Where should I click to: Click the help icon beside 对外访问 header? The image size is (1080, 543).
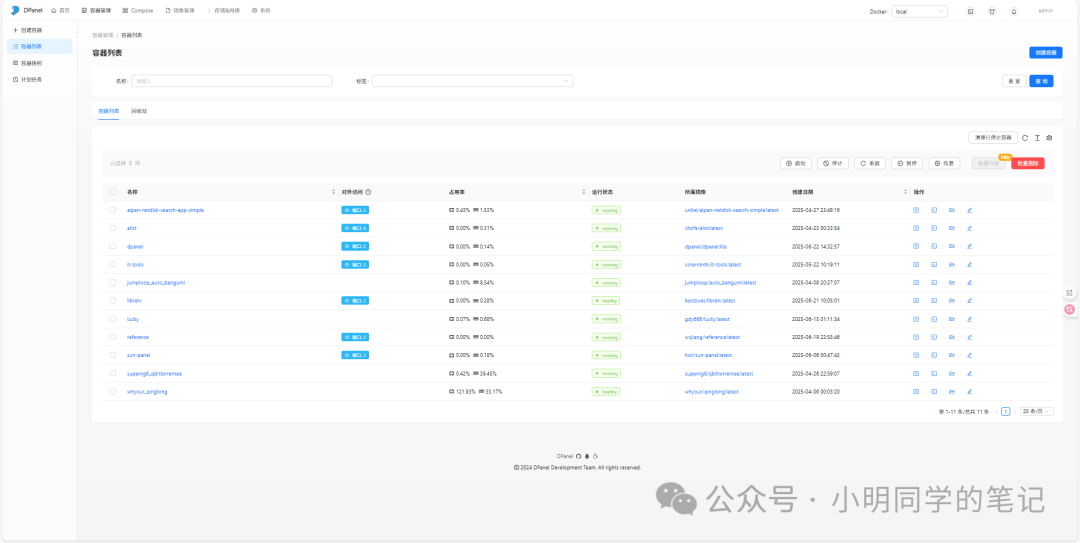tap(368, 192)
